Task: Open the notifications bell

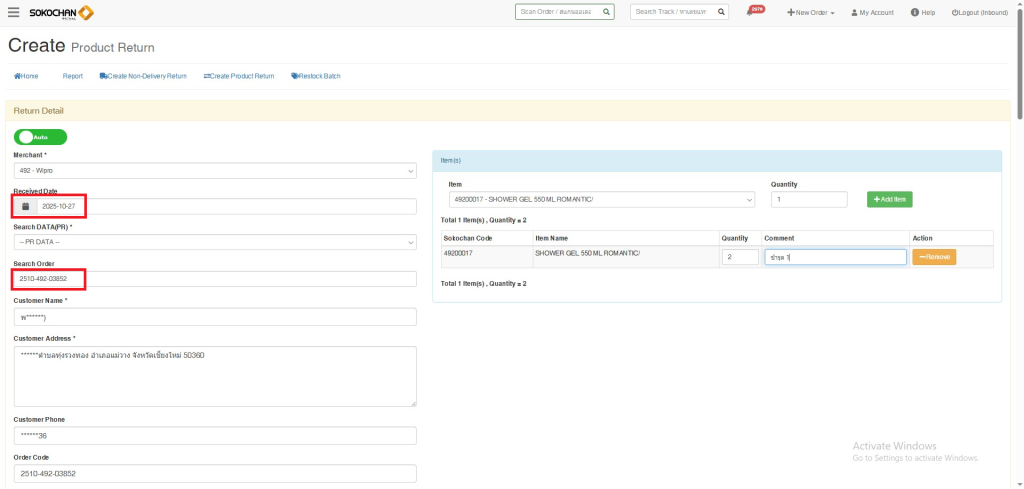Action: [750, 12]
